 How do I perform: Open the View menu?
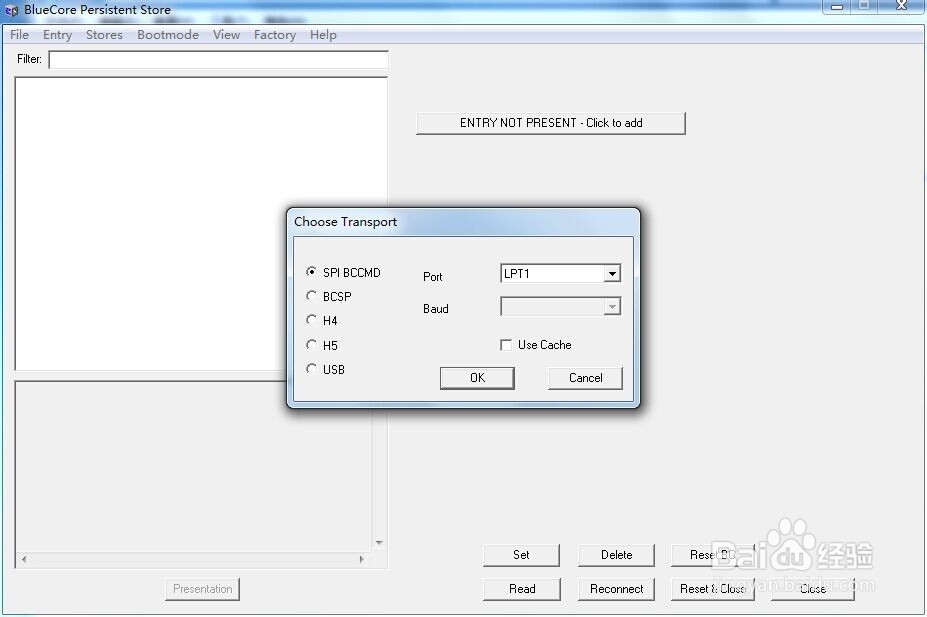pos(226,35)
